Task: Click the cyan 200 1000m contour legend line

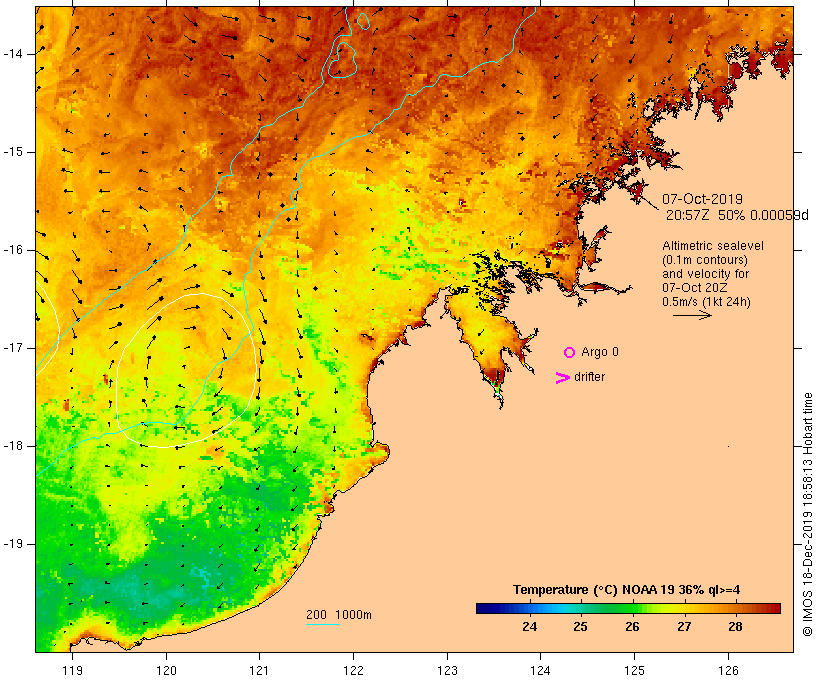Action: tap(323, 624)
